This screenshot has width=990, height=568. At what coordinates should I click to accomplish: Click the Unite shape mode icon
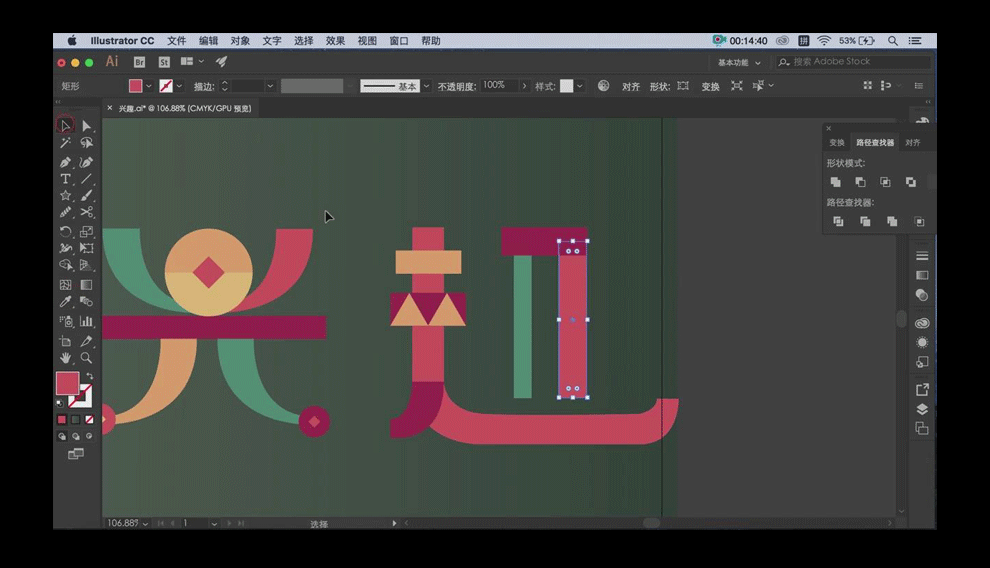point(836,182)
